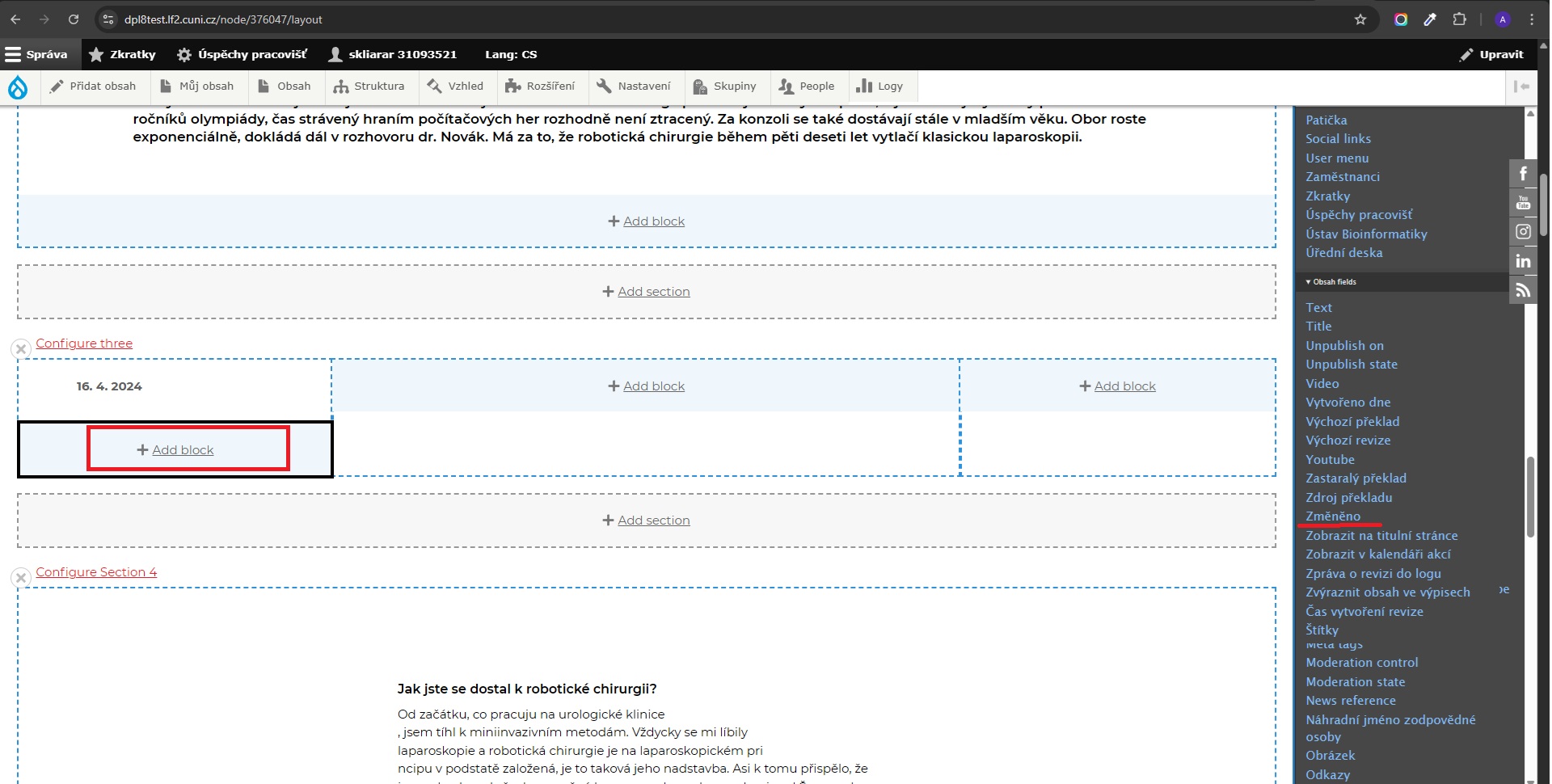Open Configure Section 4 link

point(96,572)
